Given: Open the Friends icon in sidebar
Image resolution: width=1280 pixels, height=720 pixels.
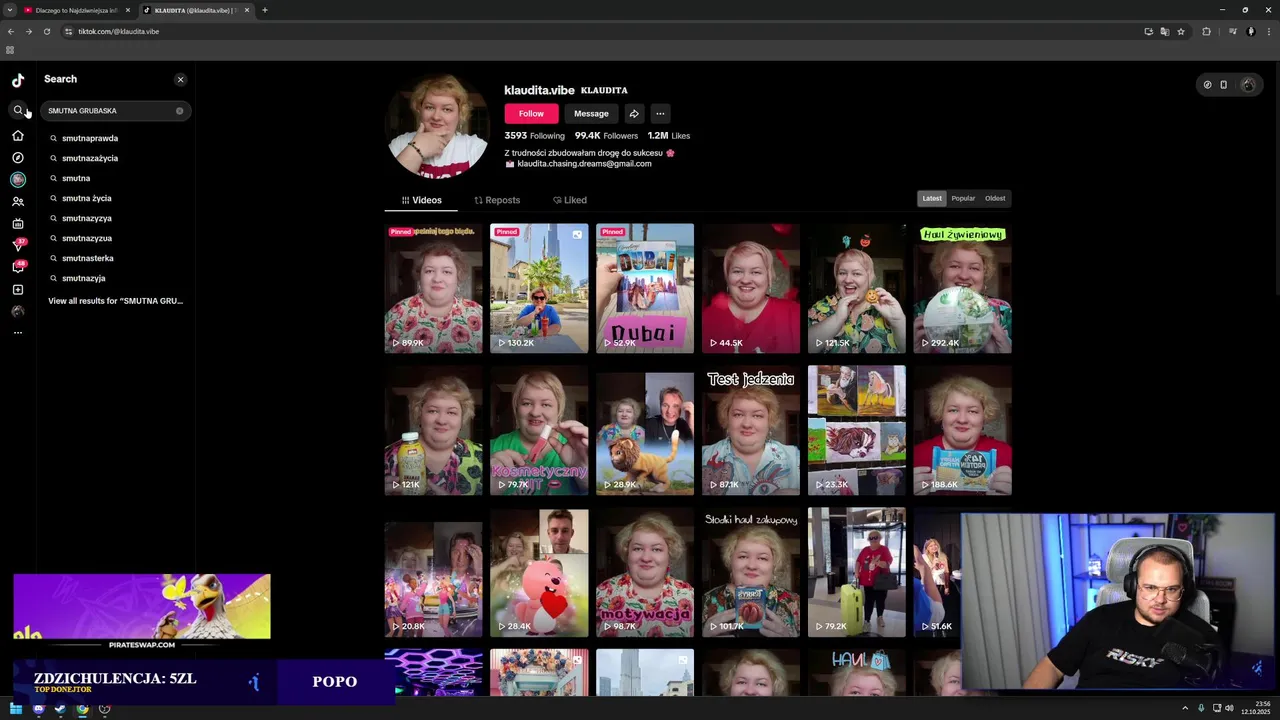Looking at the screenshot, I should coord(18,202).
